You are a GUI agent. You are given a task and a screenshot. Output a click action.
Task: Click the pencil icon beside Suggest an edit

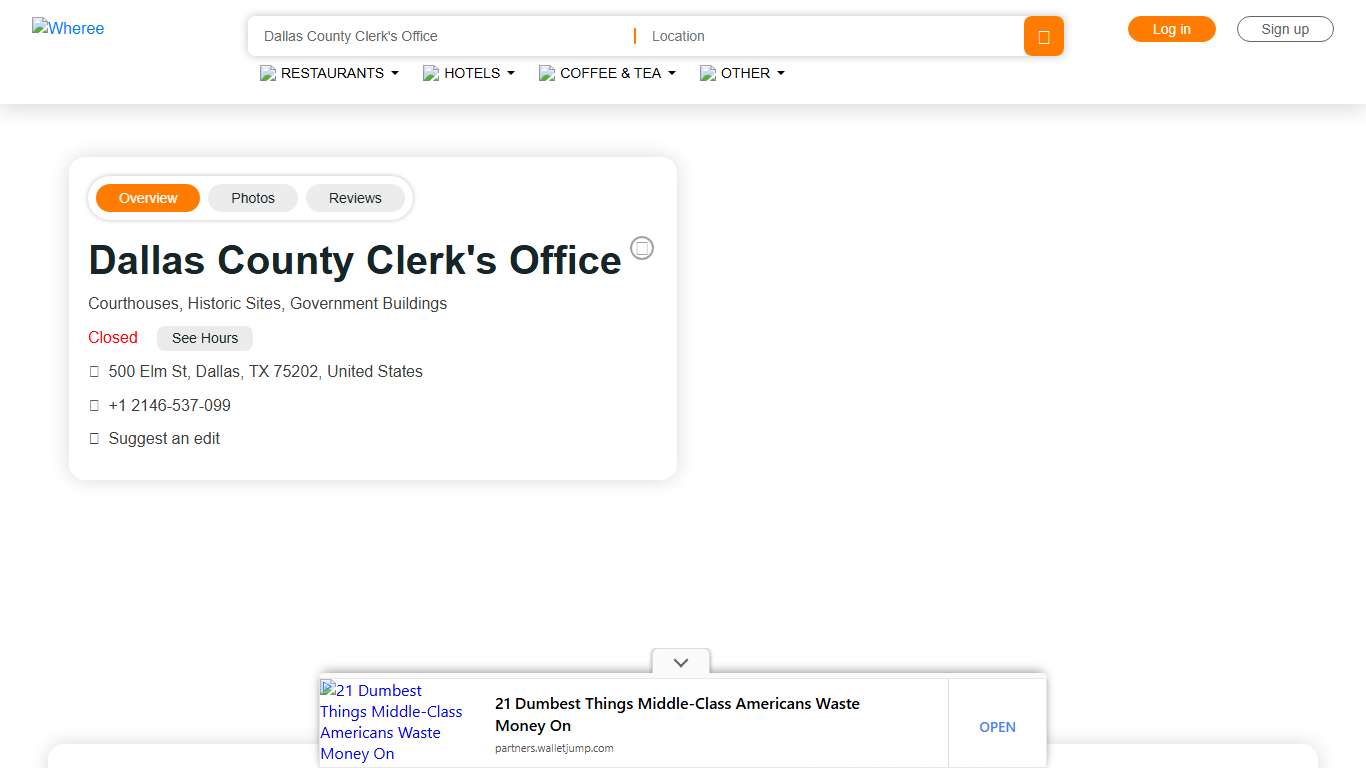coord(94,438)
